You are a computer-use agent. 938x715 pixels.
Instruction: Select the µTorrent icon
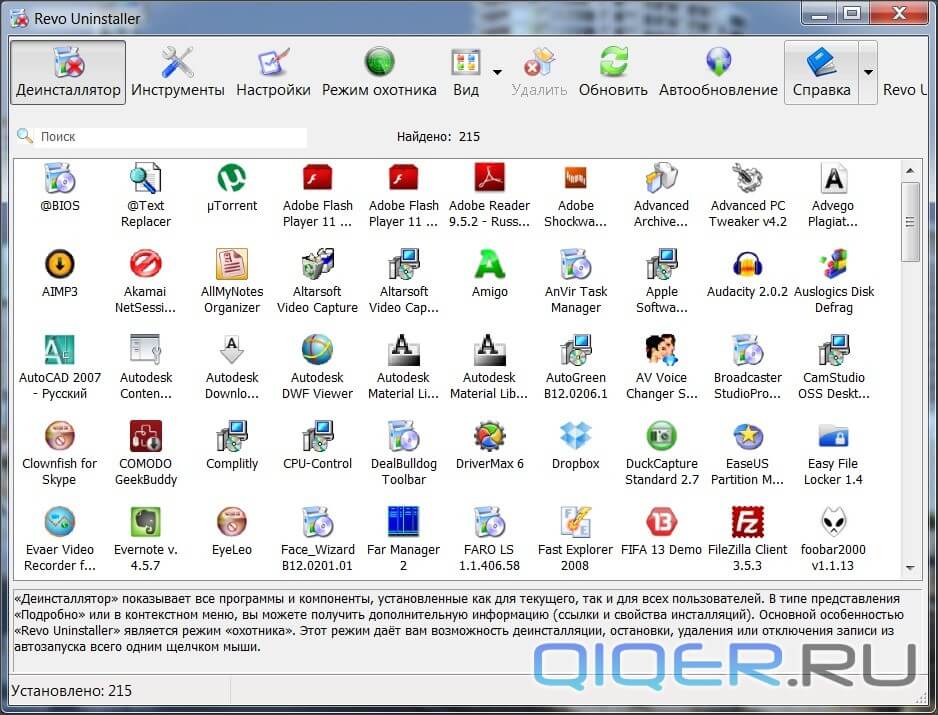[x=232, y=178]
